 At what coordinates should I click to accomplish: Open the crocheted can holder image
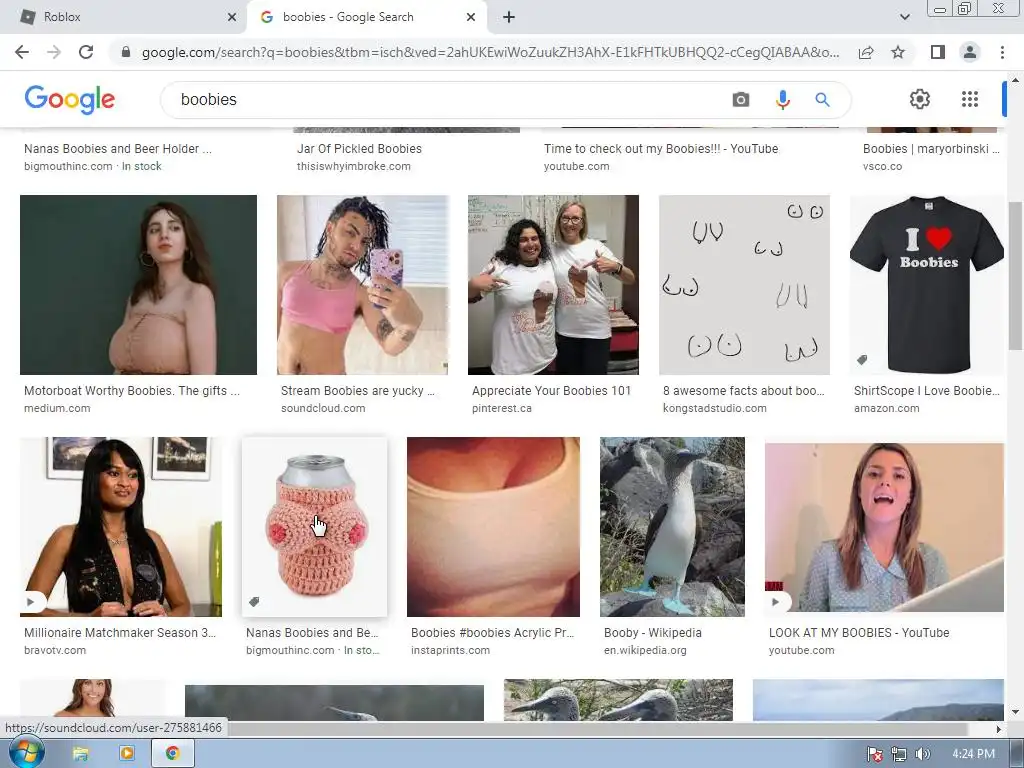(x=314, y=526)
